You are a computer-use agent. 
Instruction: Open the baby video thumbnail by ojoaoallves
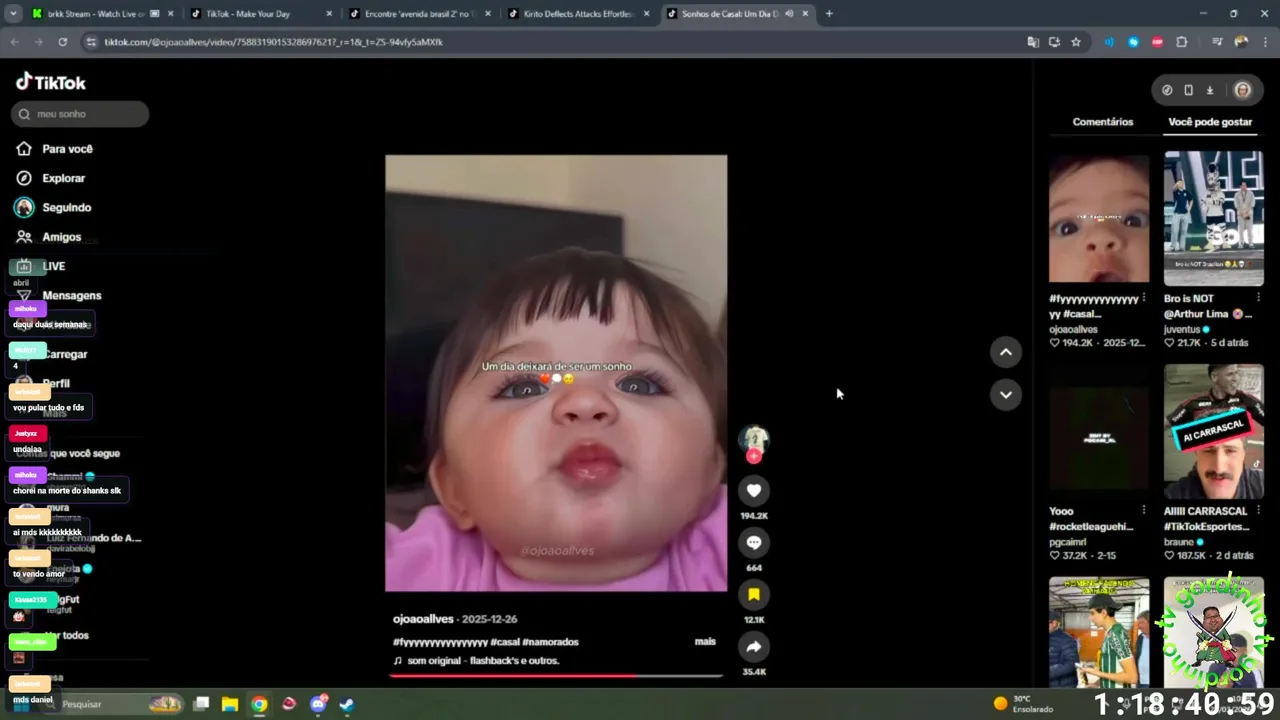(x=1099, y=218)
